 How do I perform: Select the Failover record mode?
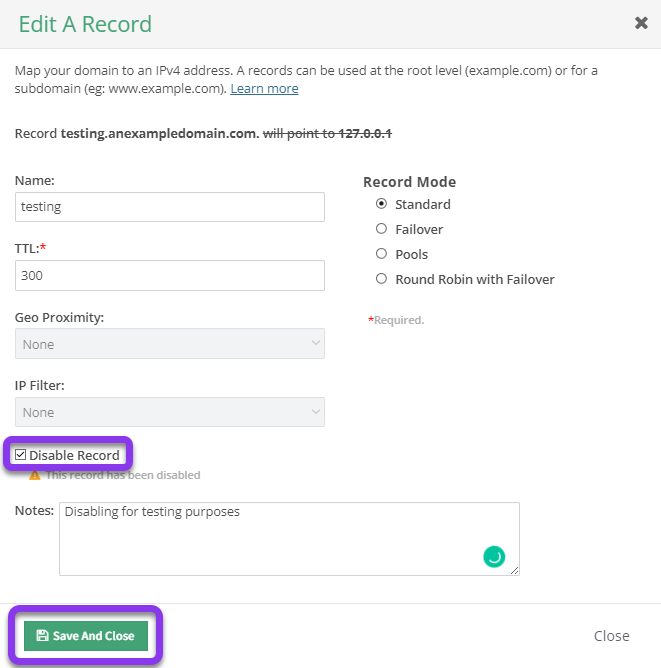pyautogui.click(x=381, y=229)
